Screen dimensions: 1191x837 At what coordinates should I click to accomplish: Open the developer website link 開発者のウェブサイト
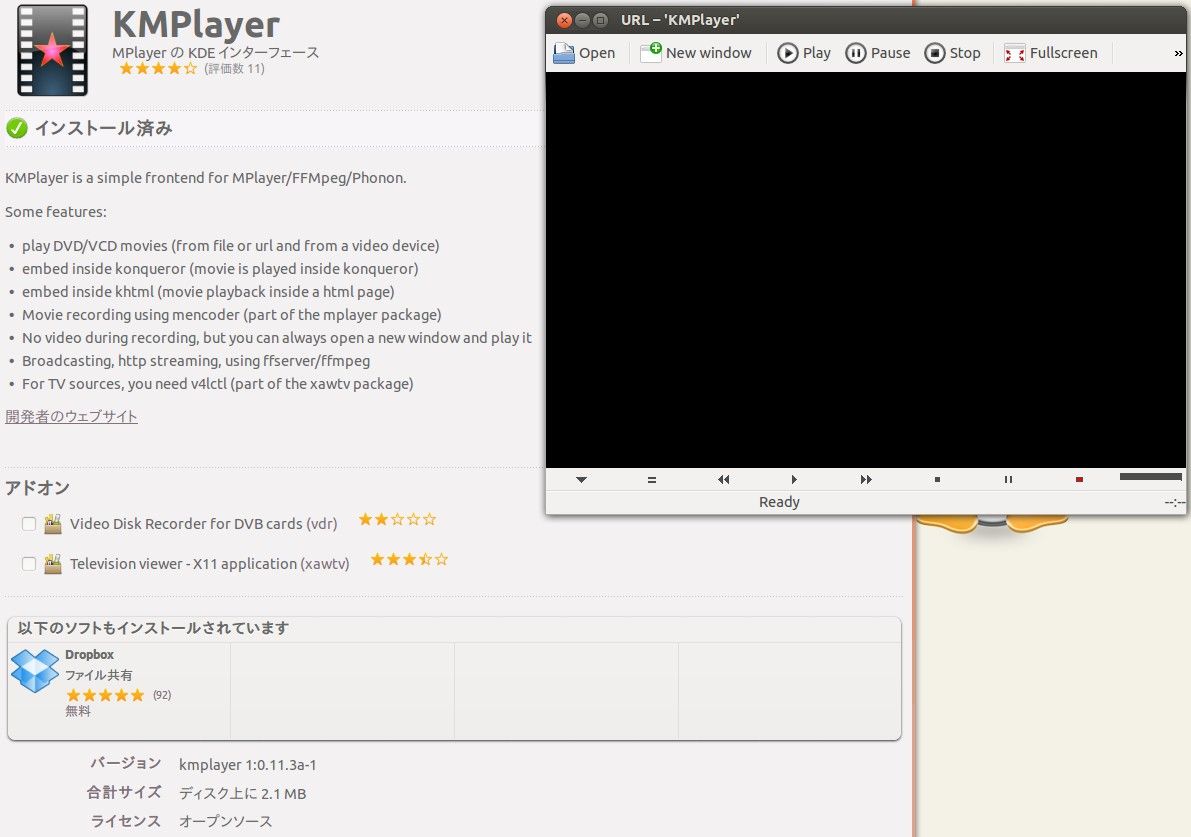point(71,416)
